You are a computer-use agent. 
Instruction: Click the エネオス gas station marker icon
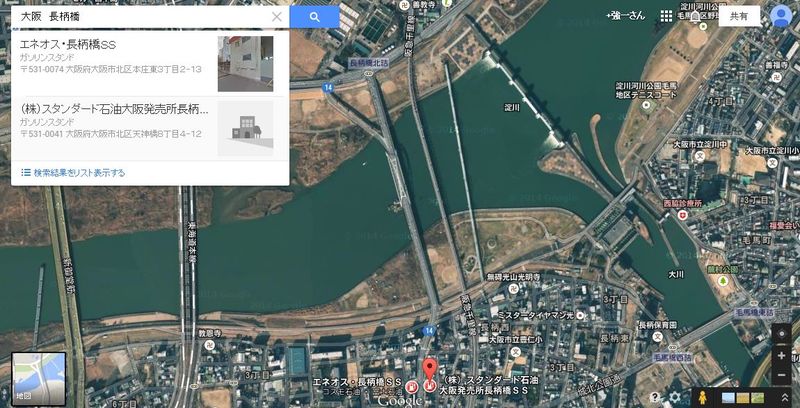tap(411, 387)
